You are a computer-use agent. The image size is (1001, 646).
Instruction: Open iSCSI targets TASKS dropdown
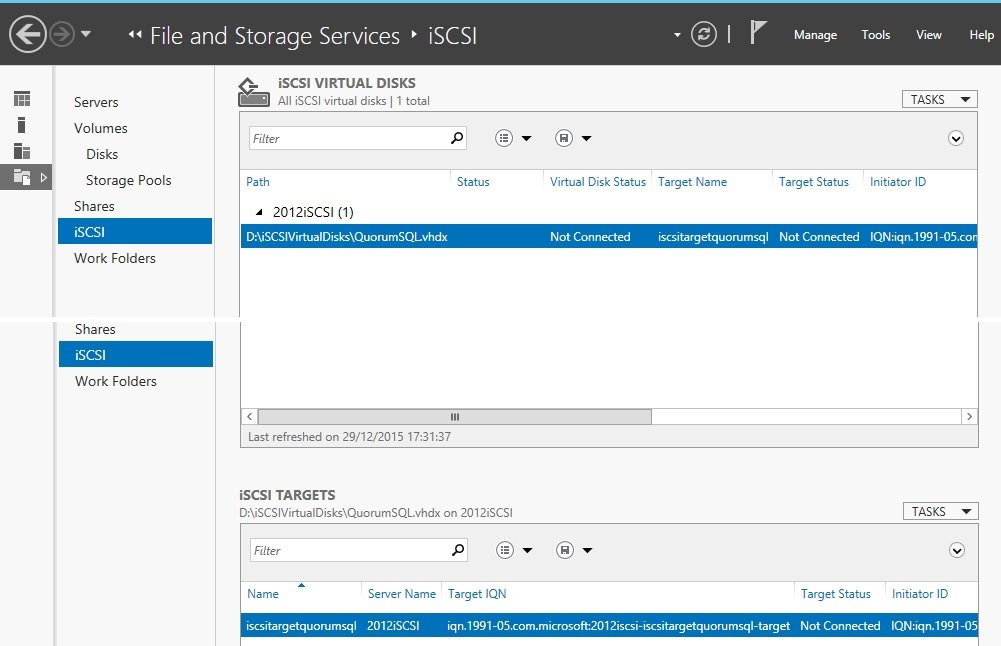click(939, 511)
